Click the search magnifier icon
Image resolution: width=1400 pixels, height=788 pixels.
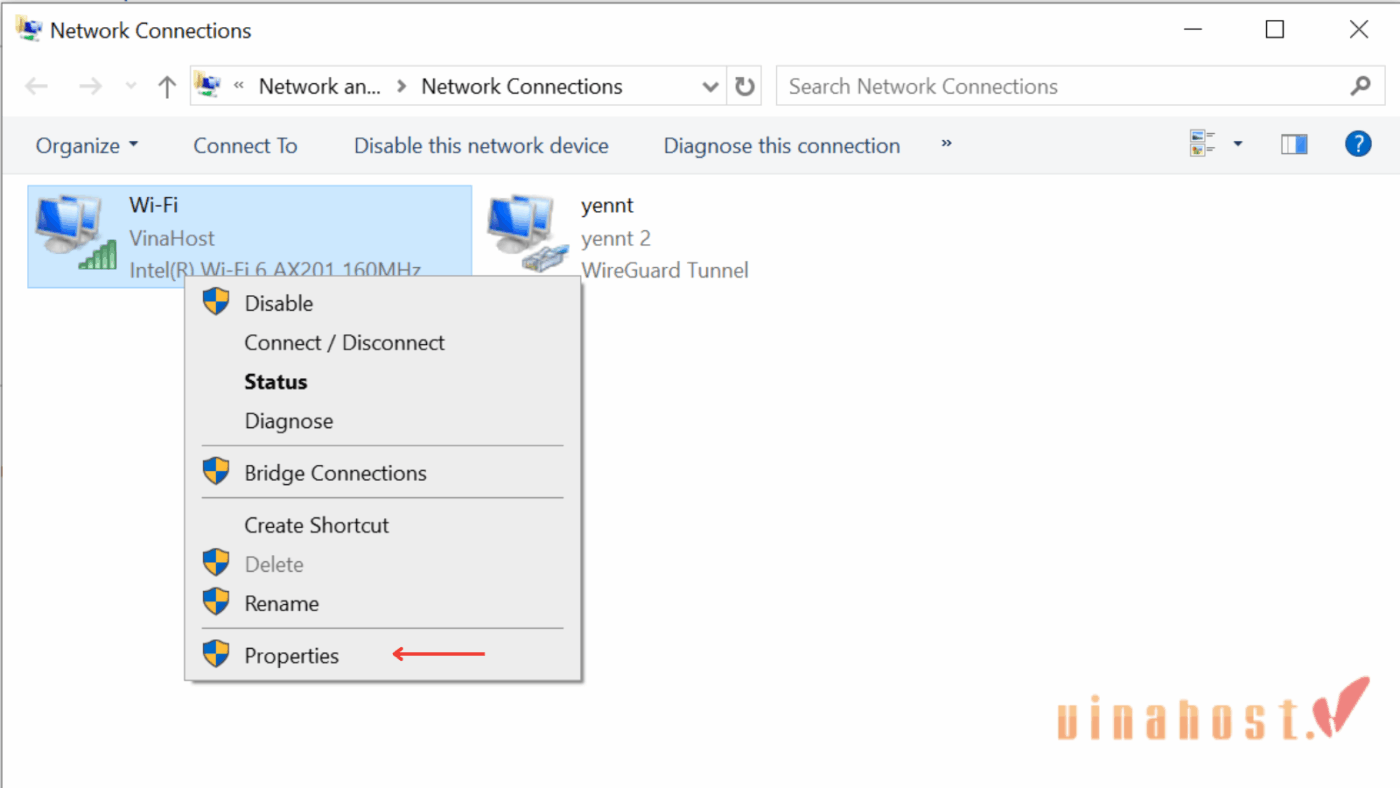click(1360, 87)
